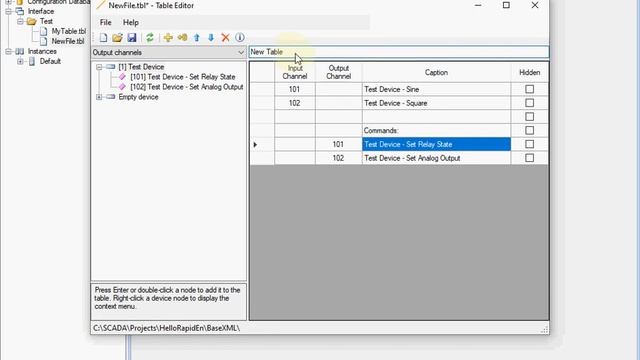
Task: Click the highlighted Test Device - Set Relay State cell
Action: [436, 144]
